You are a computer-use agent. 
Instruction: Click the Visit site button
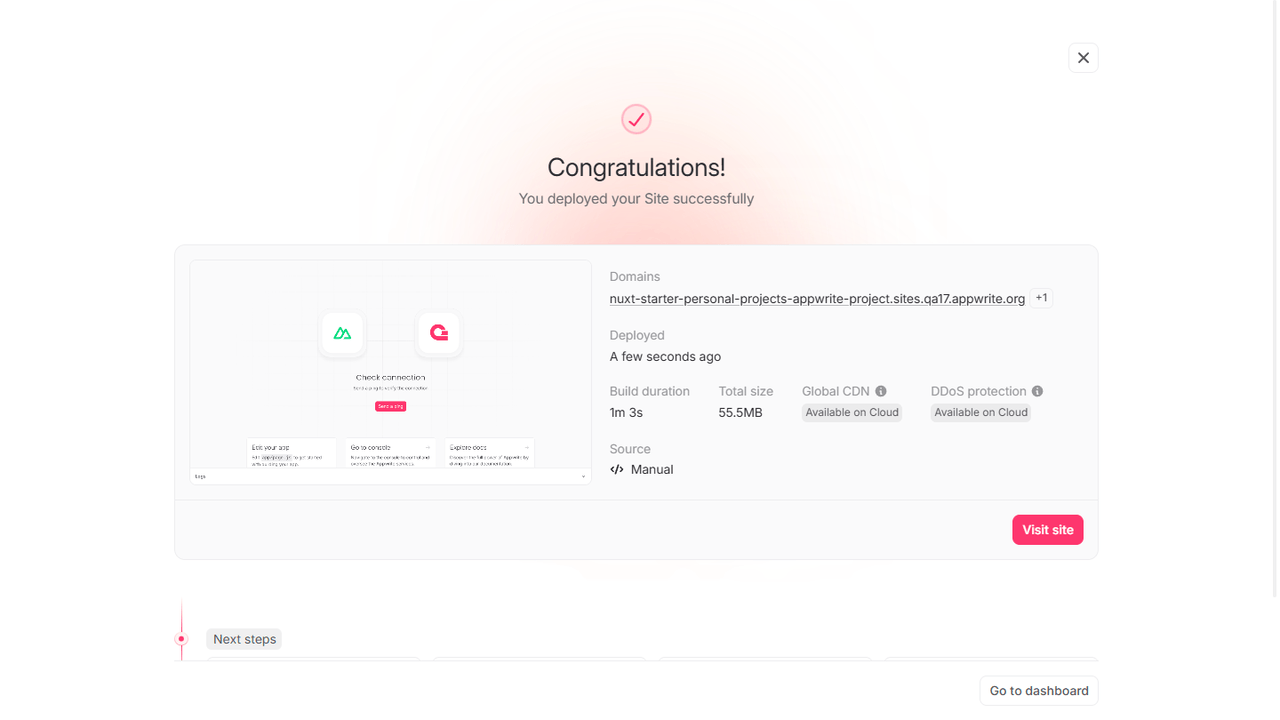(1047, 529)
